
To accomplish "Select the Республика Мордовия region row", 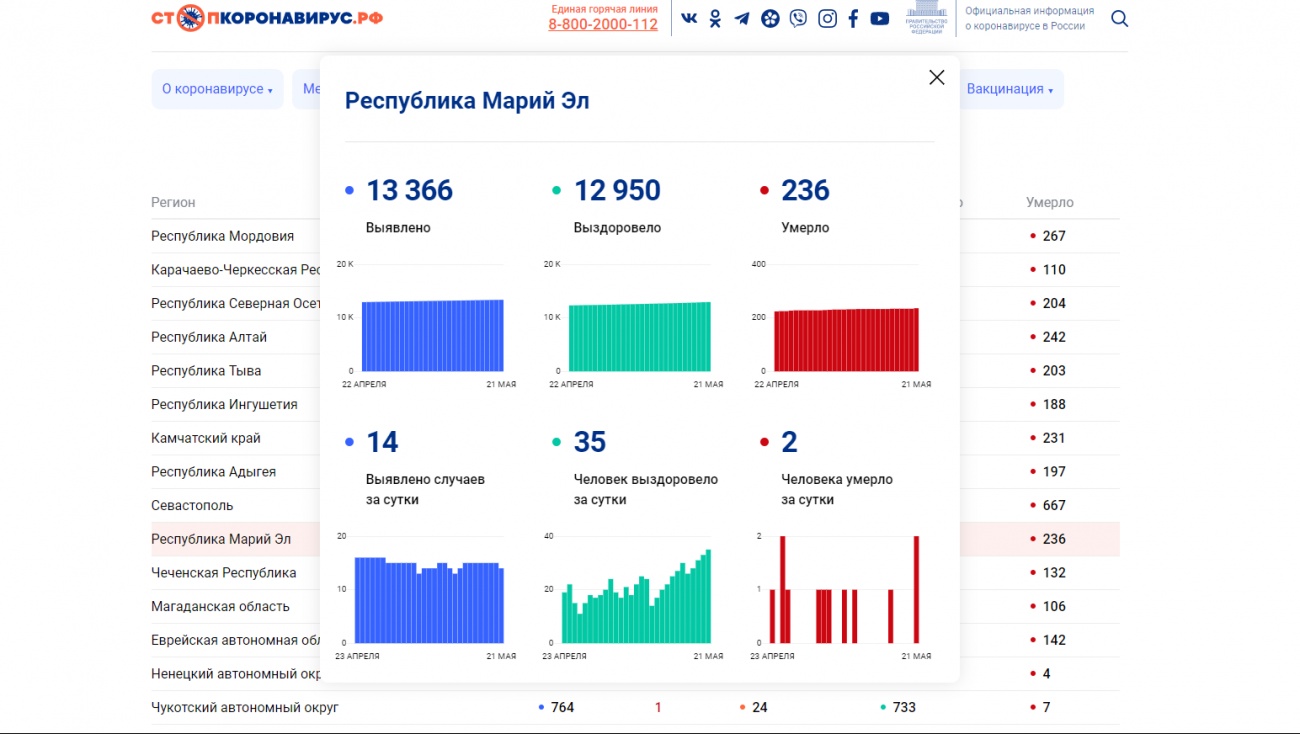I will [x=223, y=236].
